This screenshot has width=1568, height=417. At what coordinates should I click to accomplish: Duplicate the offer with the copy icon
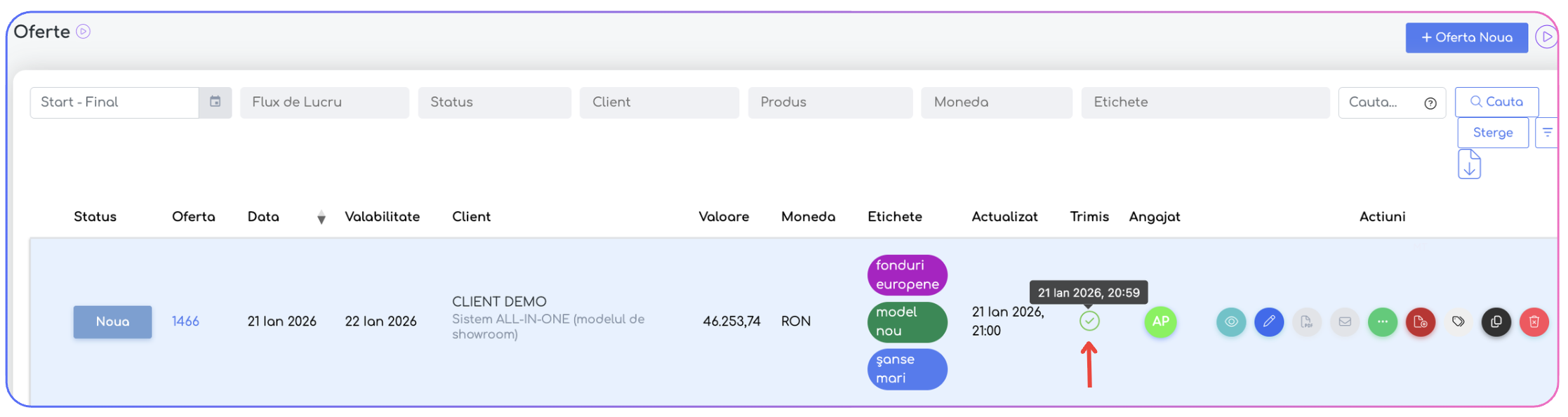[1496, 322]
